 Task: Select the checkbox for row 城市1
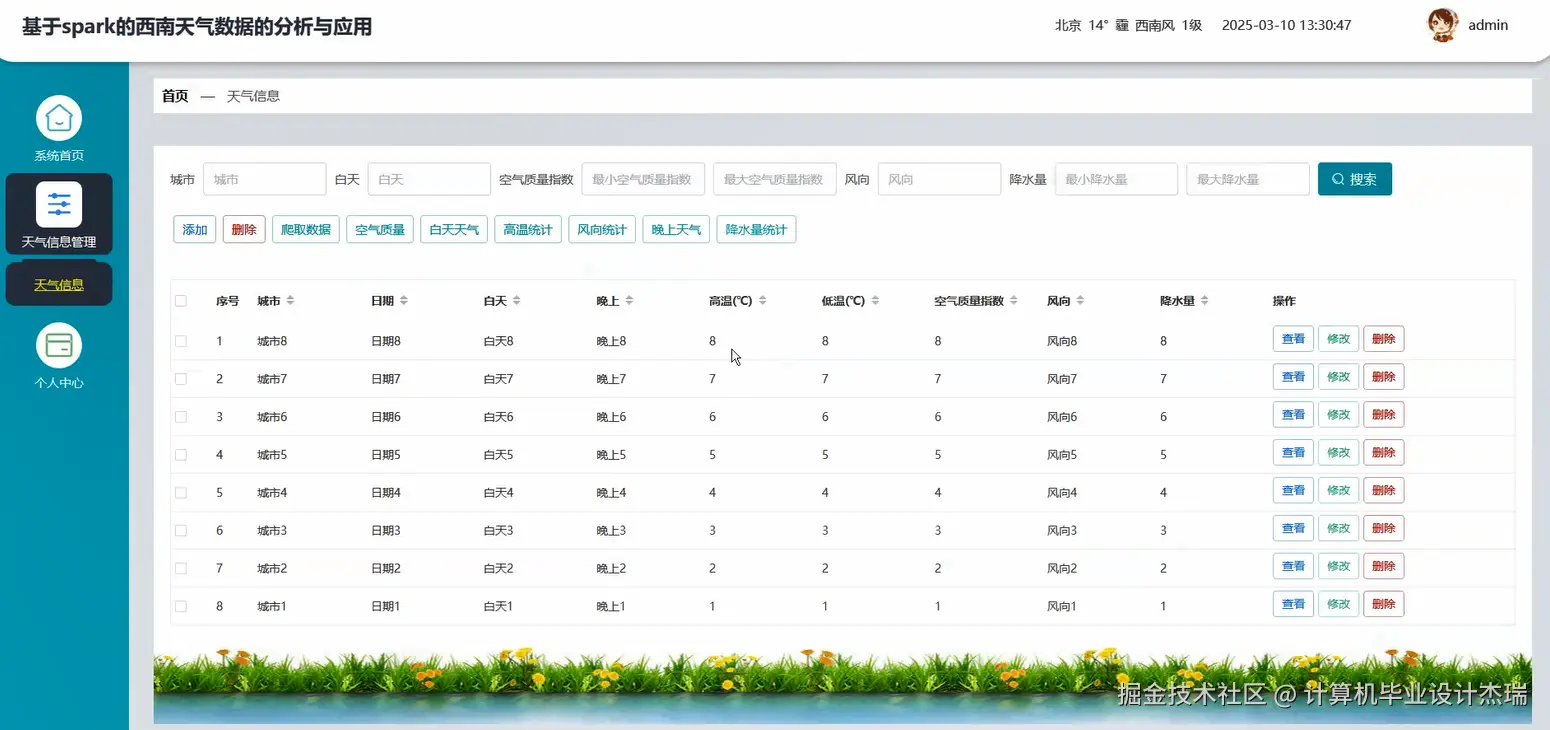coord(181,606)
